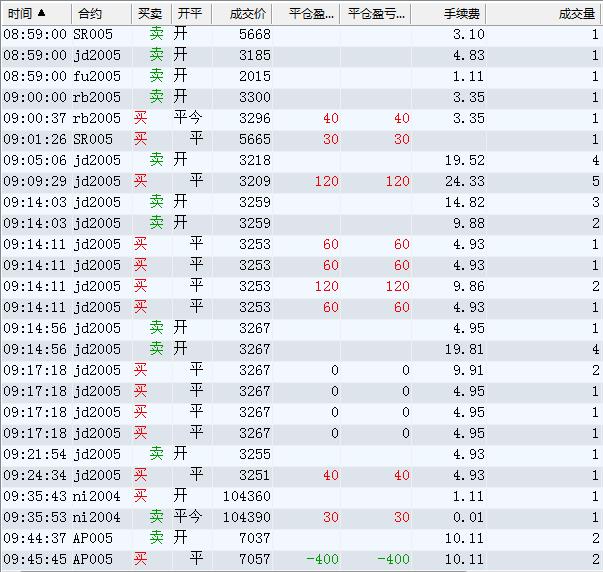
Task: Click the sort arrow beside 时间
Action: point(42,13)
